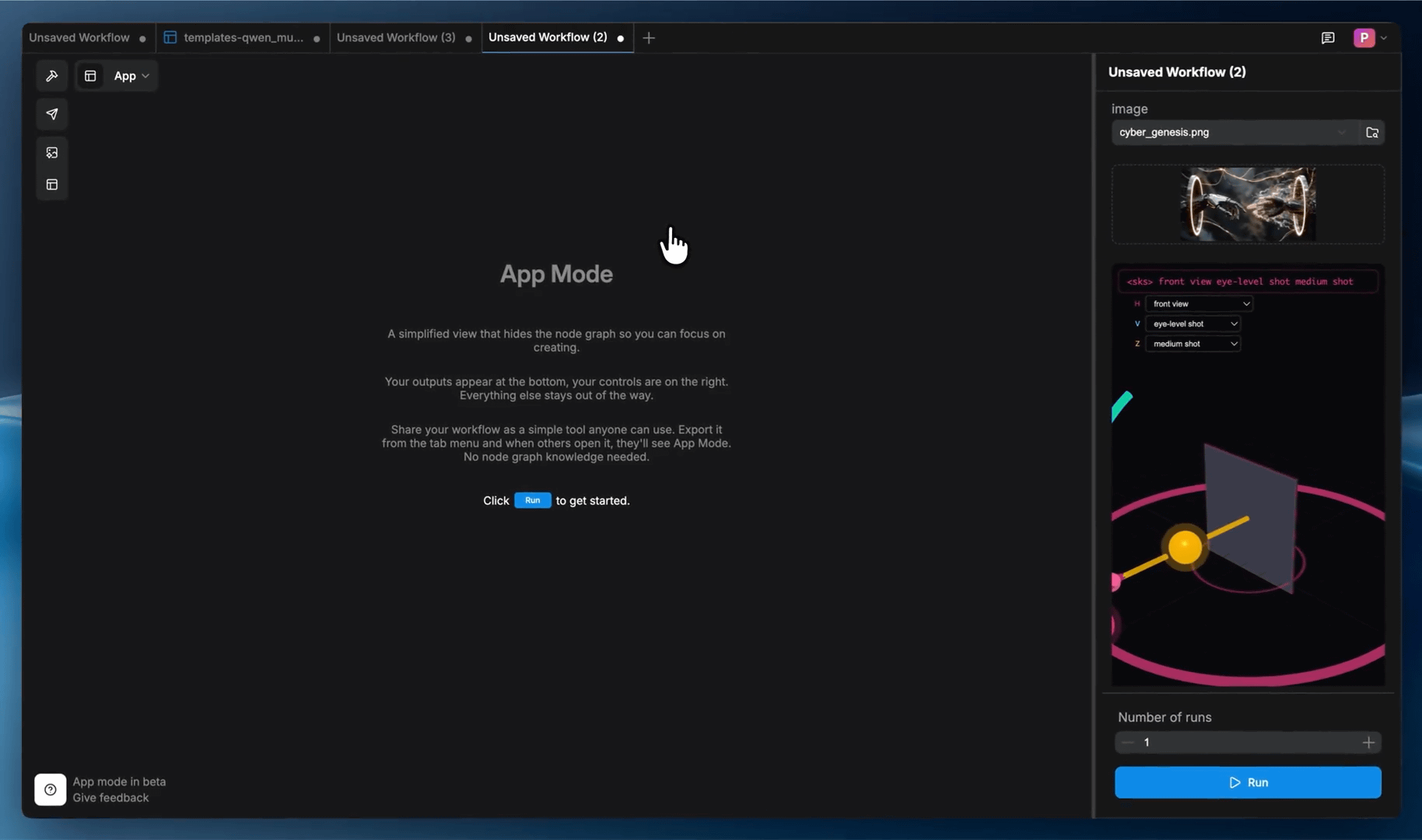
Task: Open the help icon near App mode in beta
Action: [x=50, y=789]
